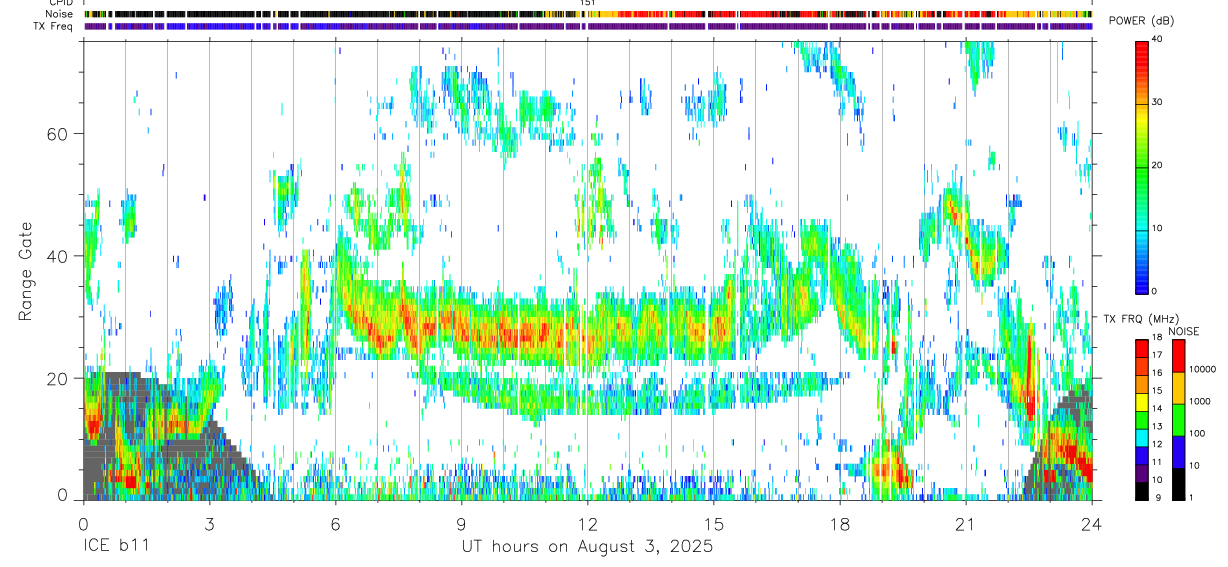Click the x-axis tick label 24
Screen dimensions: 1228x567
coord(1091,523)
